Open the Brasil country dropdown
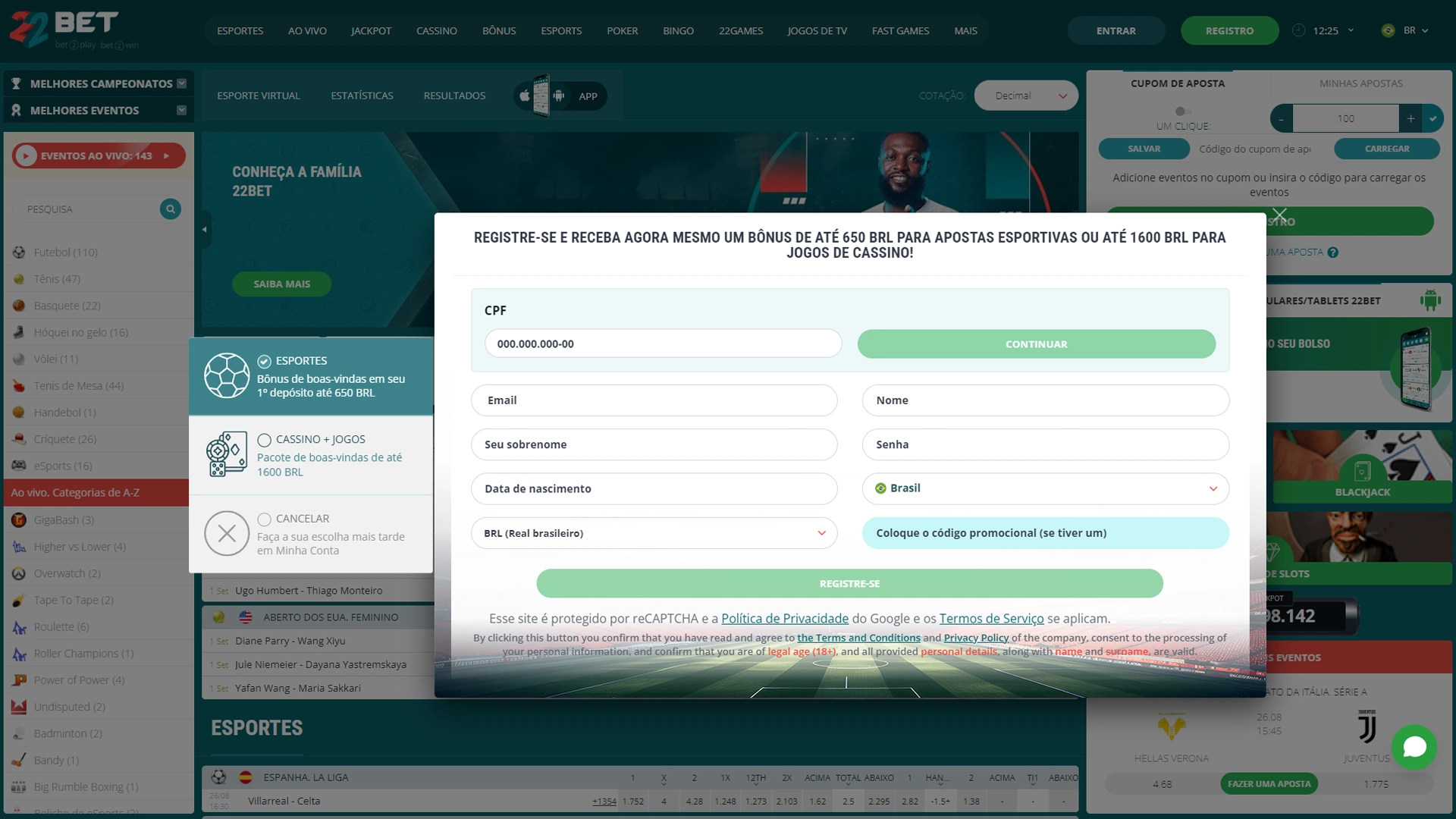This screenshot has width=1456, height=819. pos(1046,488)
